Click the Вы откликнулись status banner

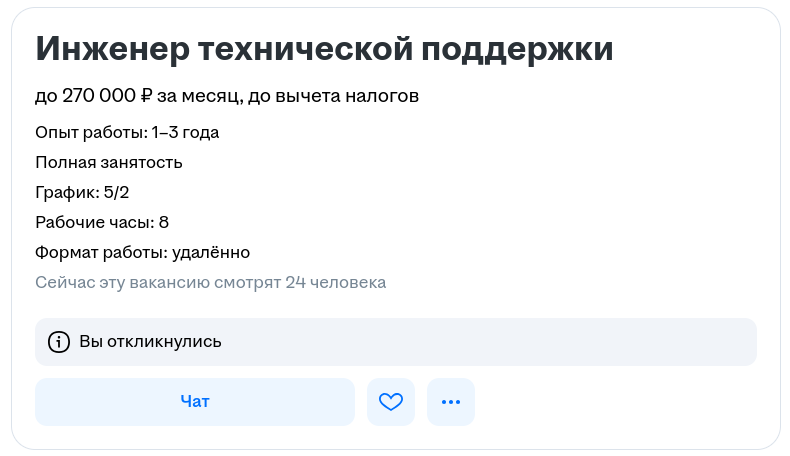(x=395, y=342)
